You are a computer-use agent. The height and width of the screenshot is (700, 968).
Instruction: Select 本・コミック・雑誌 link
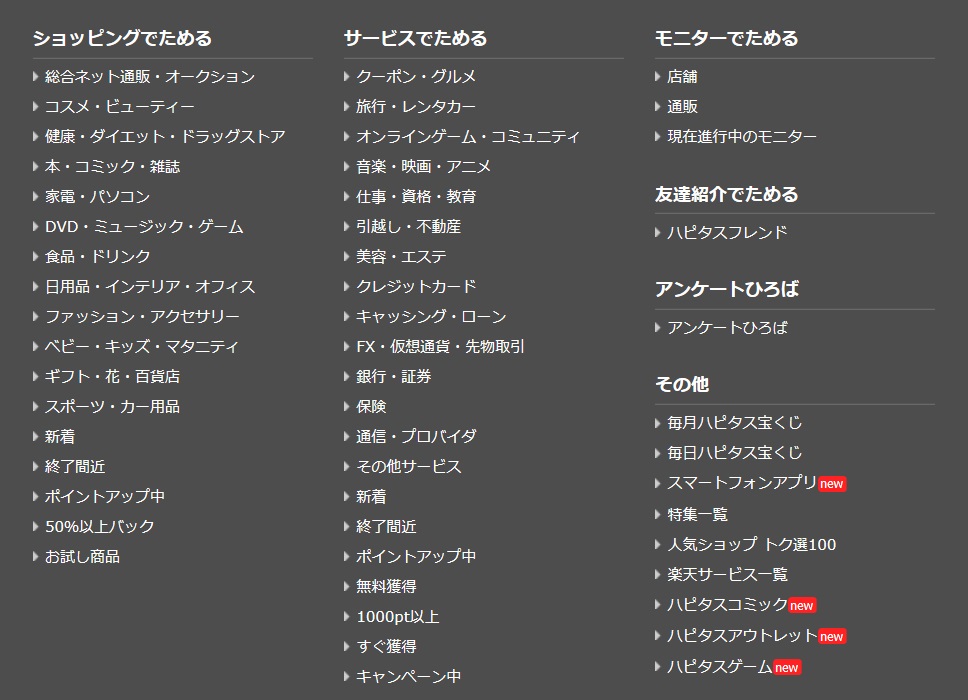click(112, 167)
